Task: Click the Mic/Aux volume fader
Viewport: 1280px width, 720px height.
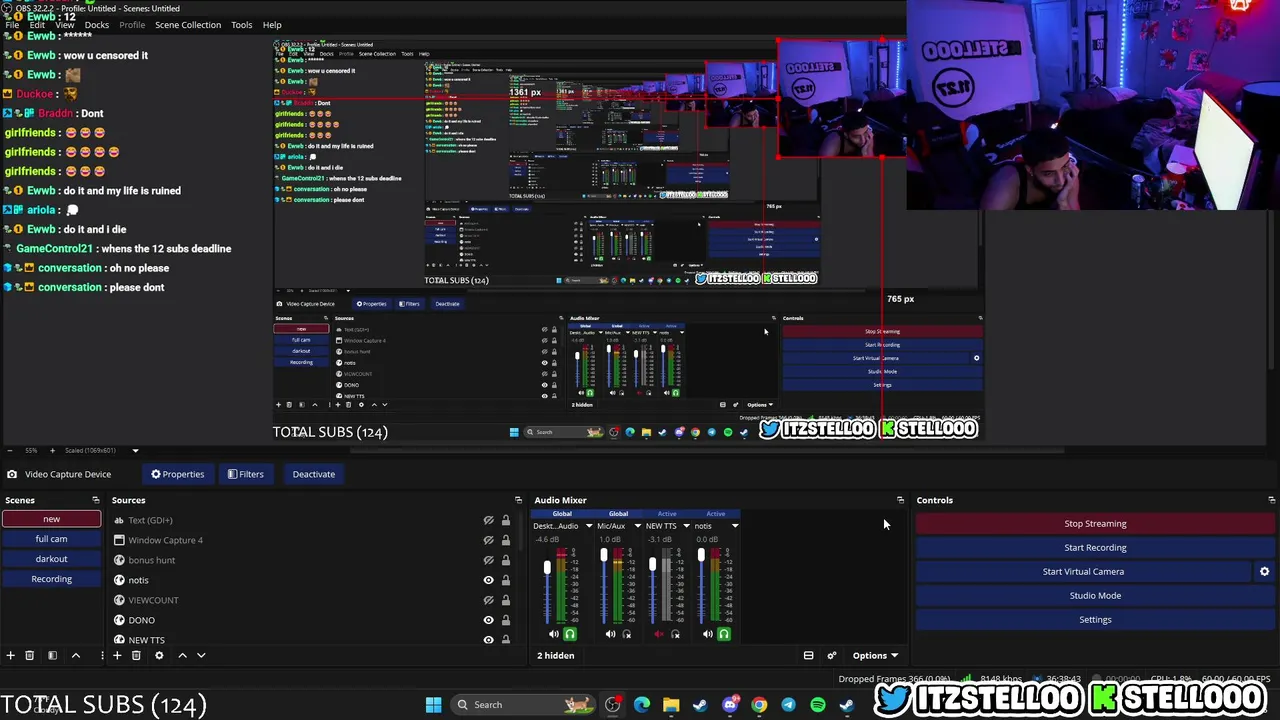Action: [x=603, y=555]
